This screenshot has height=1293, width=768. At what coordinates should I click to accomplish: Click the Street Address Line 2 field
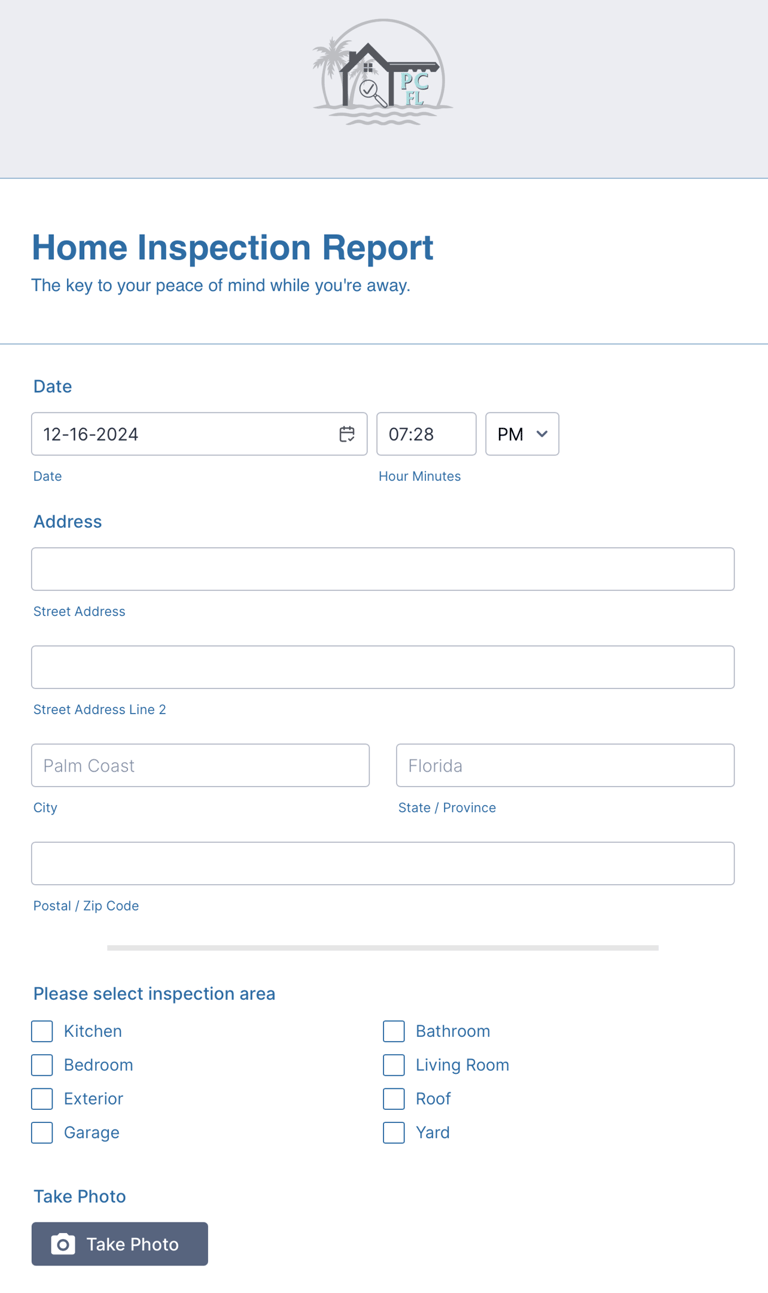tap(383, 667)
